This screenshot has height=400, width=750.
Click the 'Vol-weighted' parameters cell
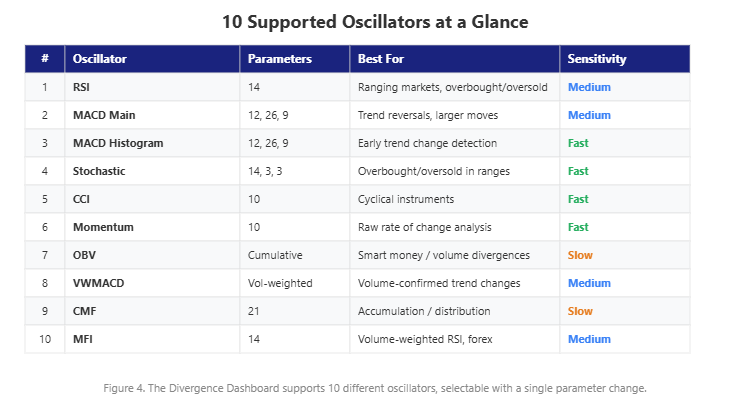pyautogui.click(x=280, y=283)
